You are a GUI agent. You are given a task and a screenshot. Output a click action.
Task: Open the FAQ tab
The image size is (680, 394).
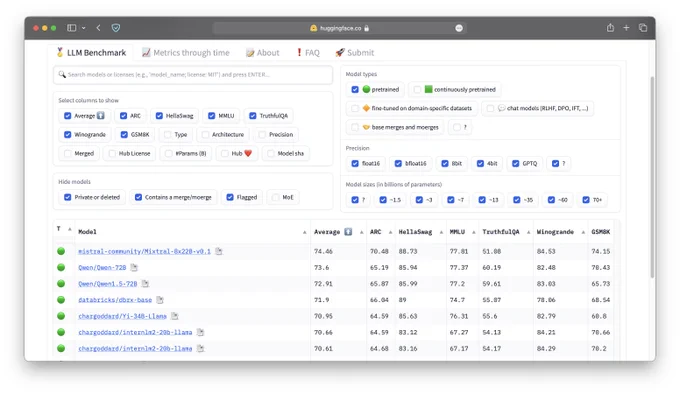tap(308, 52)
